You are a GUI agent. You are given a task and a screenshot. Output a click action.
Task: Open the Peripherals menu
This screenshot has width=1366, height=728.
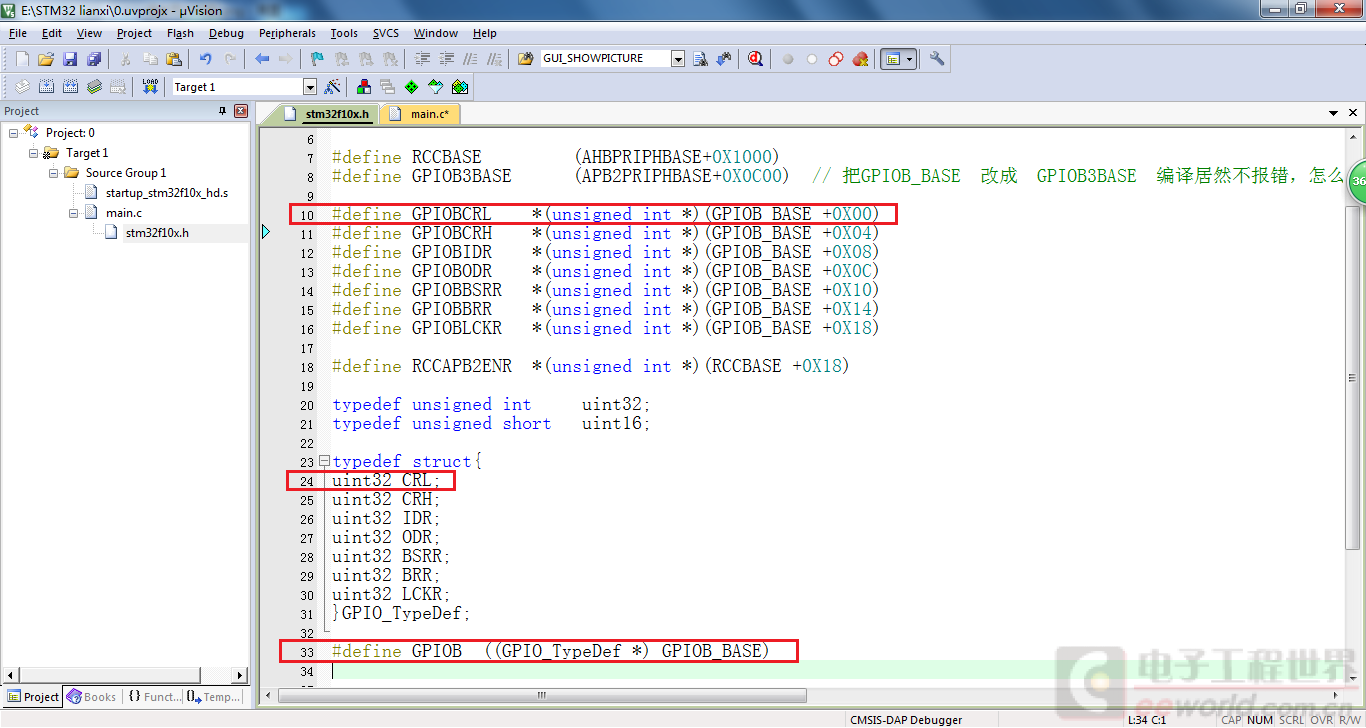point(287,33)
